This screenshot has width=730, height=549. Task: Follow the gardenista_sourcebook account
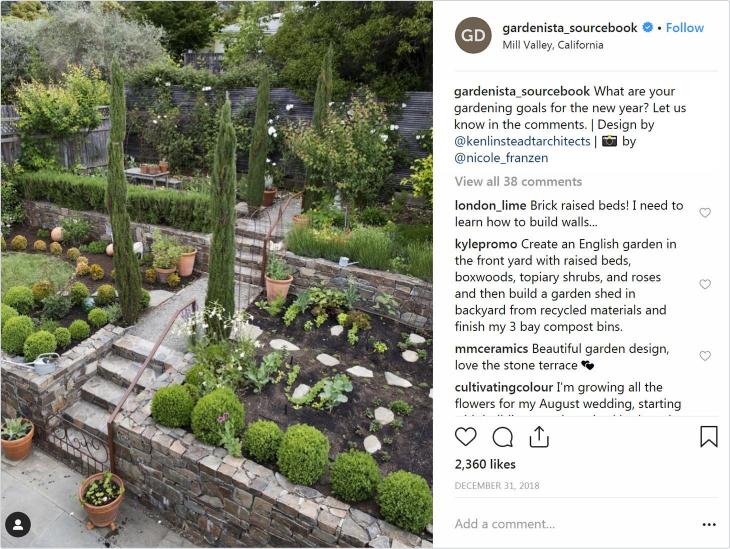click(x=684, y=28)
